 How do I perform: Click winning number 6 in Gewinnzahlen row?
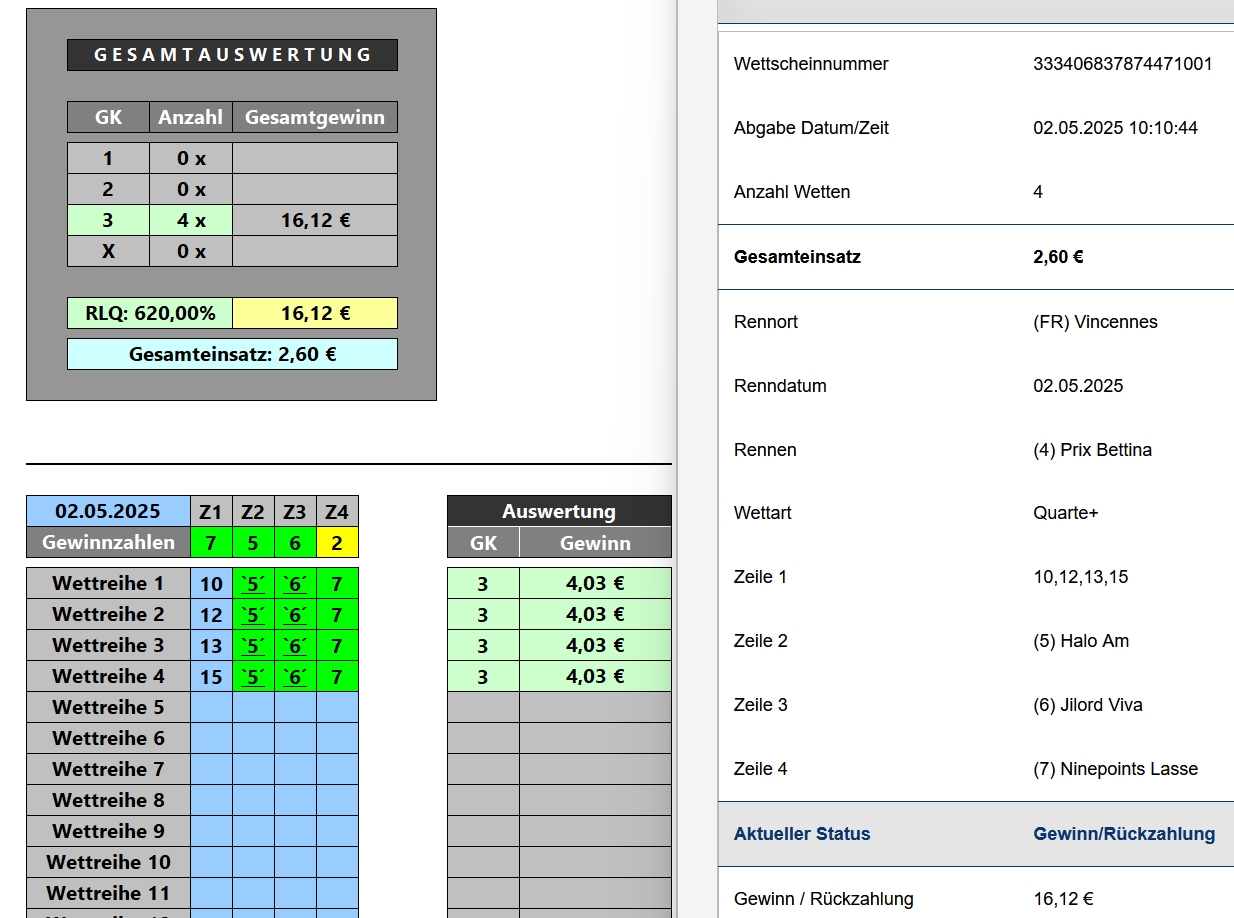295,542
